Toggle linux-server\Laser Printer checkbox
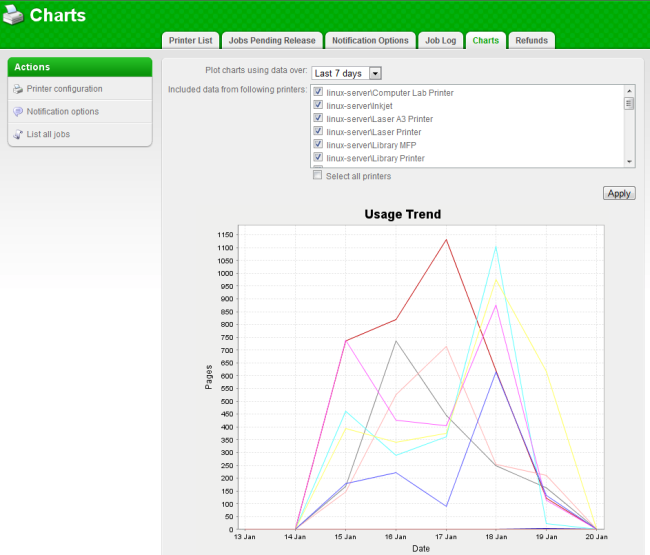Screen dimensions: 650x555 click(x=318, y=131)
